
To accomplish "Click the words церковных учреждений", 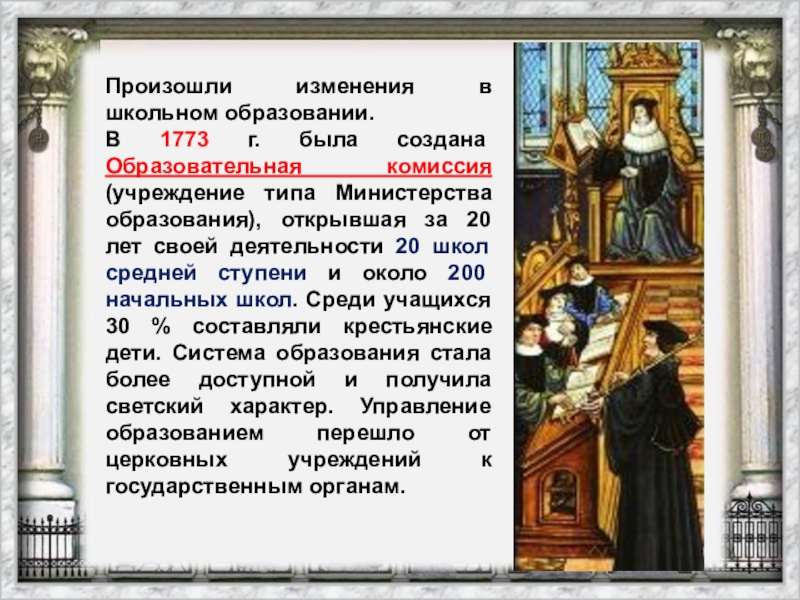I will (263, 460).
